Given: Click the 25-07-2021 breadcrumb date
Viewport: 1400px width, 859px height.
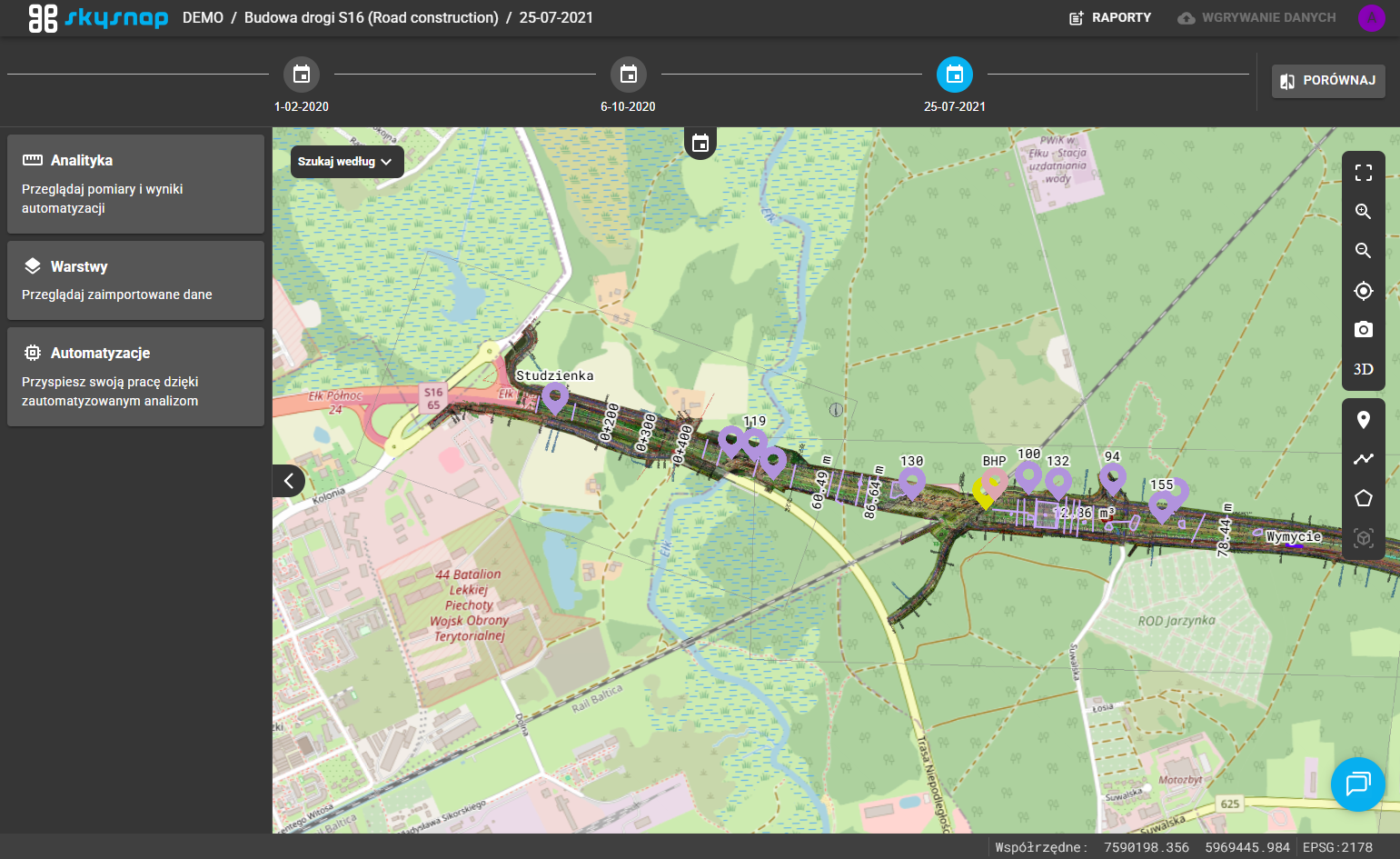Looking at the screenshot, I should coord(556,18).
